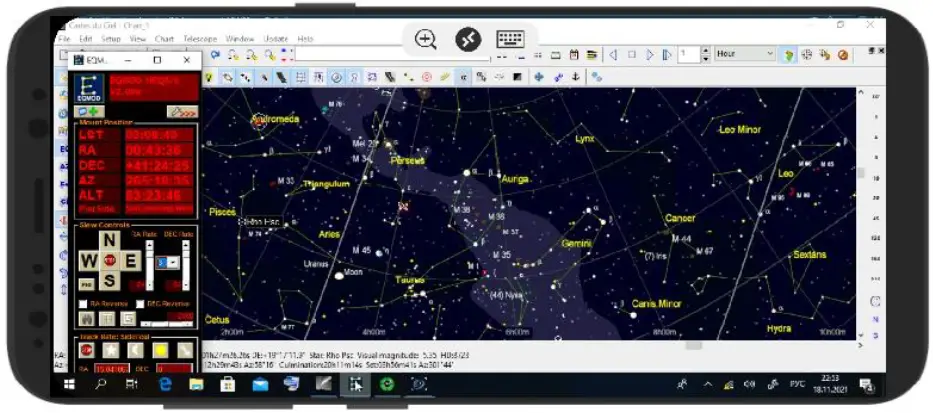Open the Chart menu
The width and height of the screenshot is (933, 413).
pos(164,39)
